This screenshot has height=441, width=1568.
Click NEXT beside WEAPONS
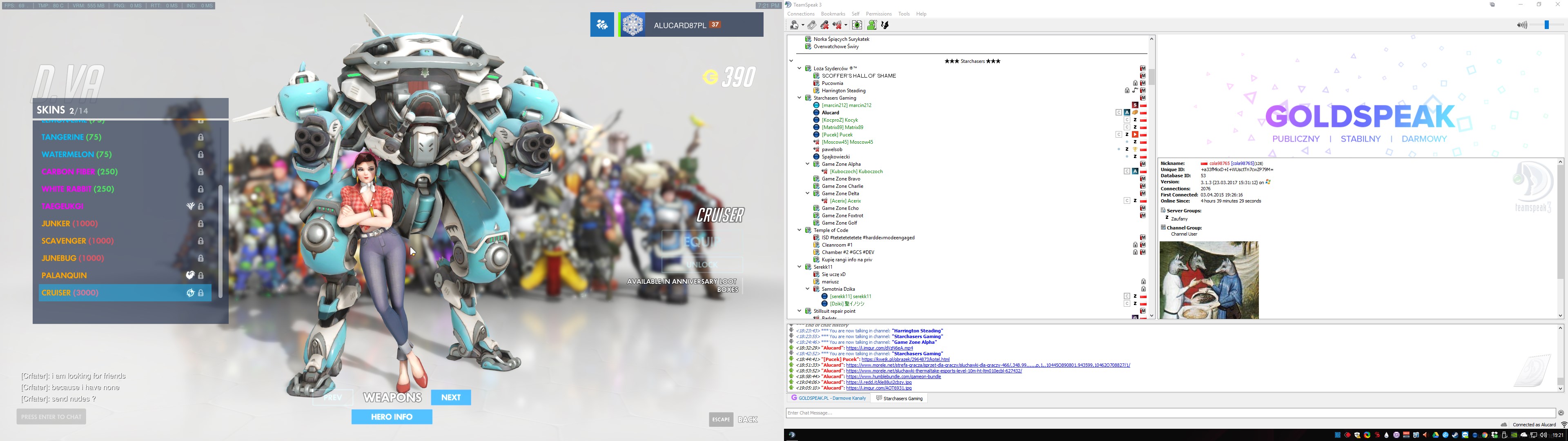tap(450, 397)
